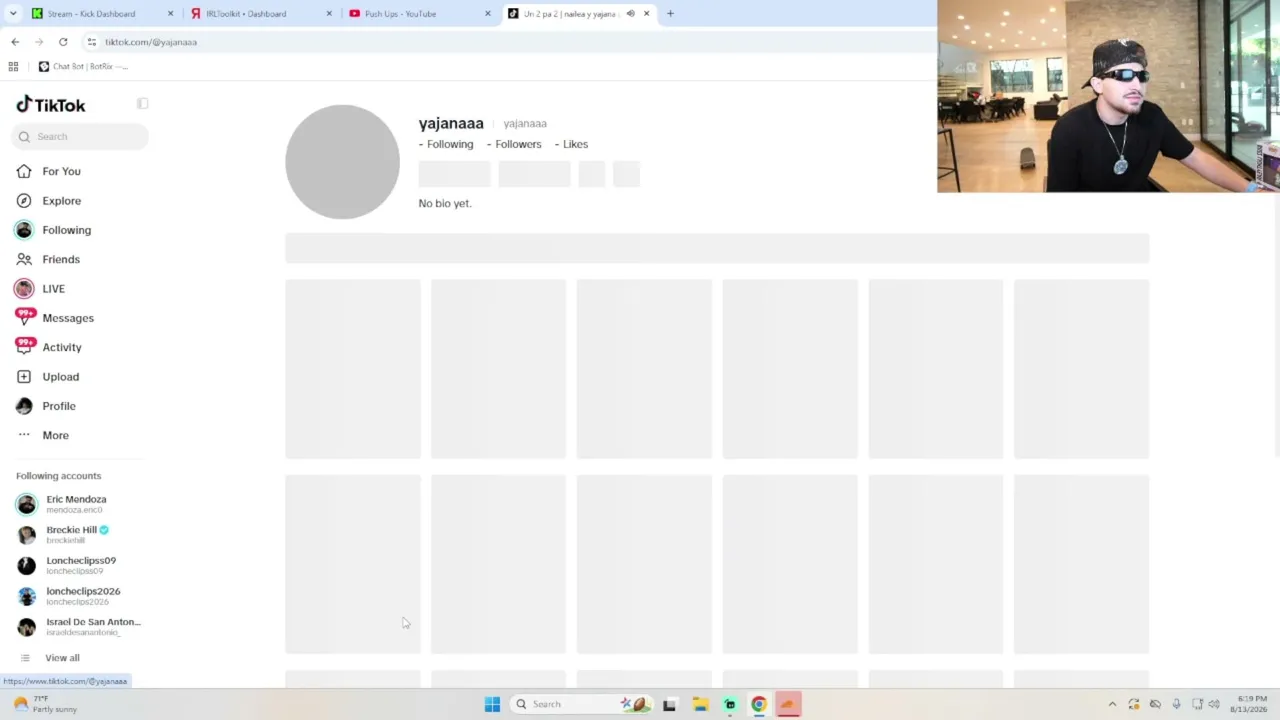Close the Push Ups - YouTube tab
Image resolution: width=1280 pixels, height=720 pixels.
pos(488,13)
